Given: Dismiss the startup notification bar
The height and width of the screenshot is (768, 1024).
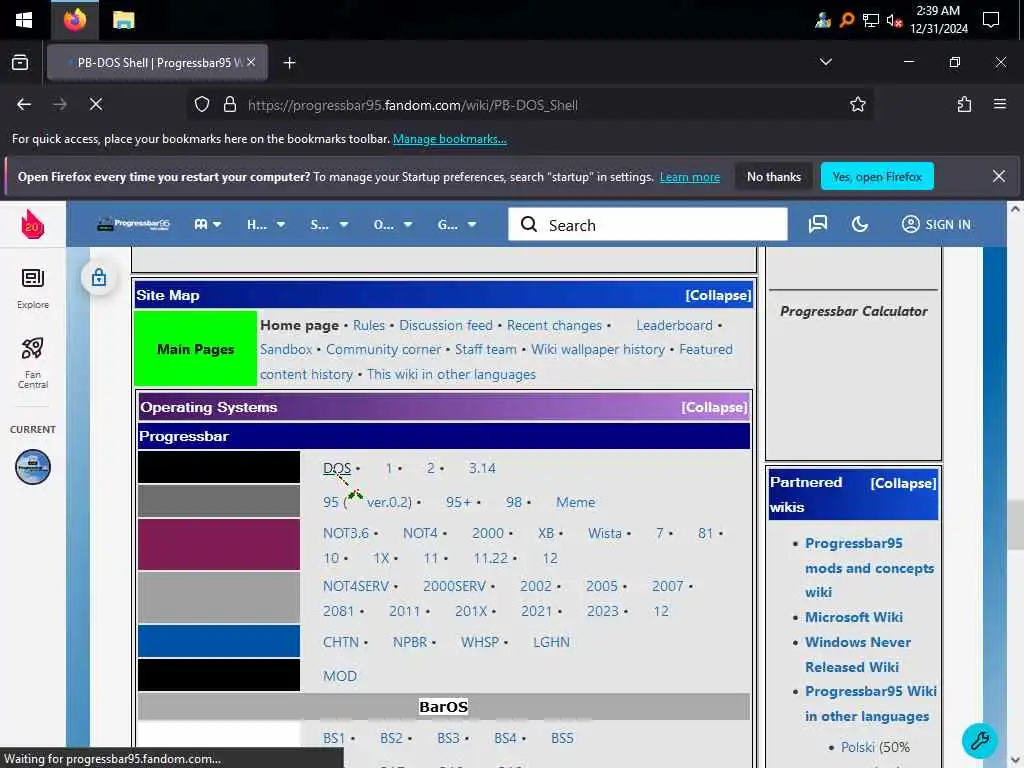Looking at the screenshot, I should pos(999,176).
